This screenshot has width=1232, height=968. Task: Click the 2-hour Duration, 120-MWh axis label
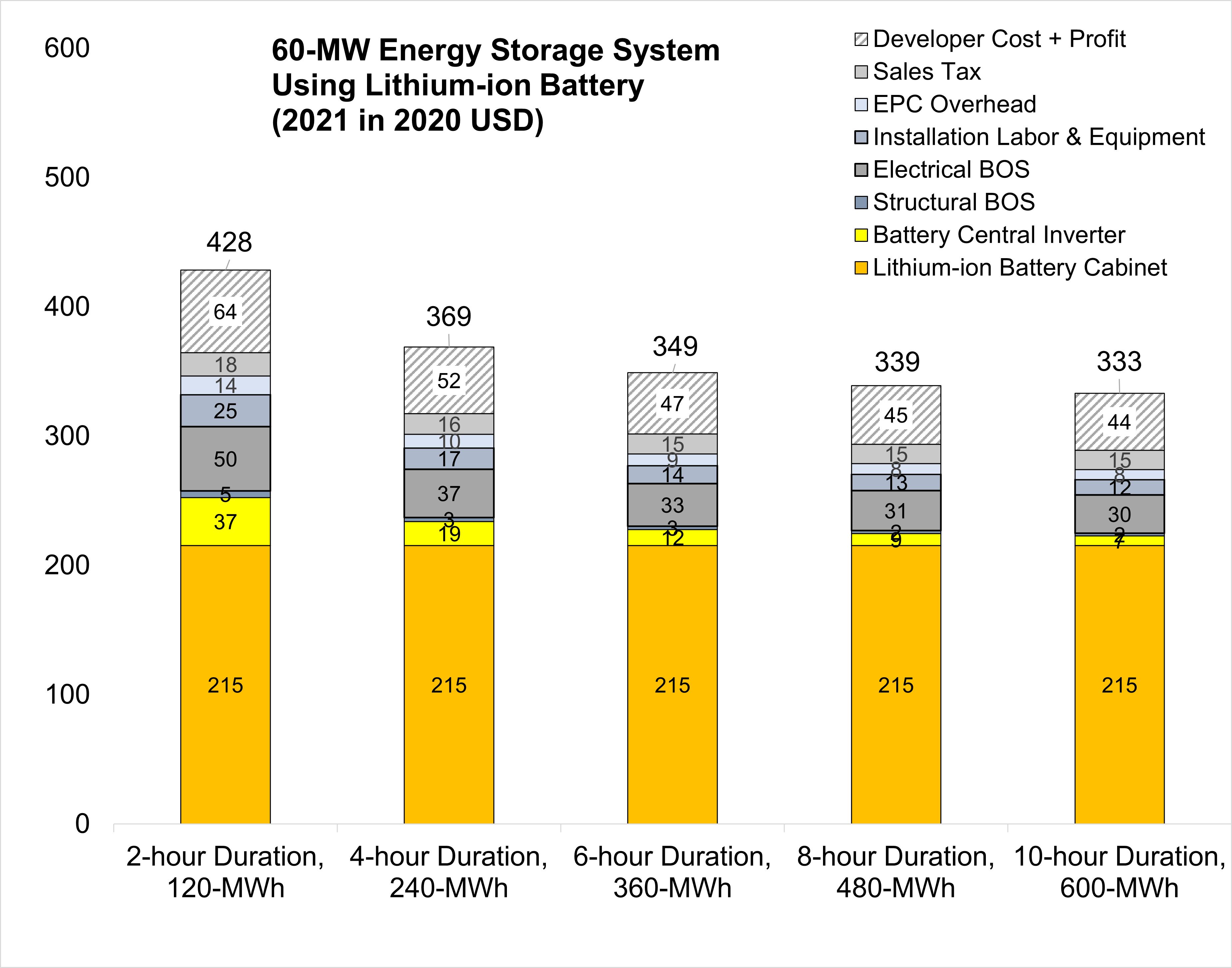point(225,872)
